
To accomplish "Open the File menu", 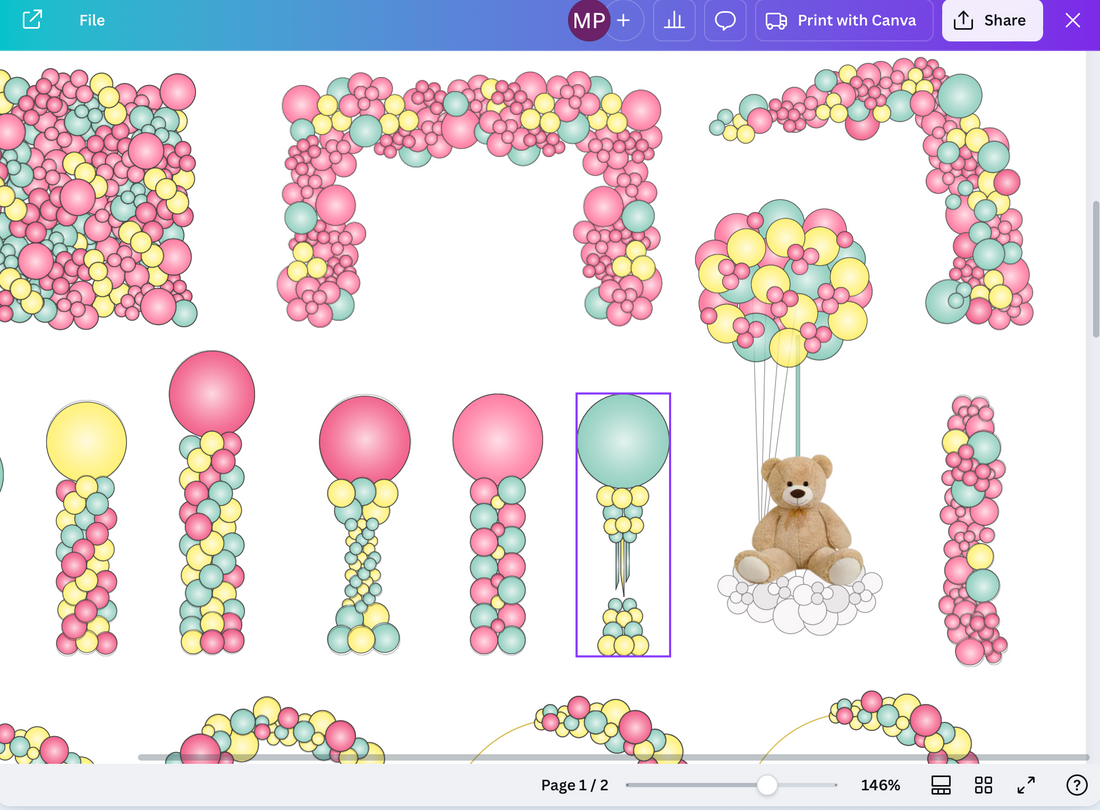I will coord(91,20).
